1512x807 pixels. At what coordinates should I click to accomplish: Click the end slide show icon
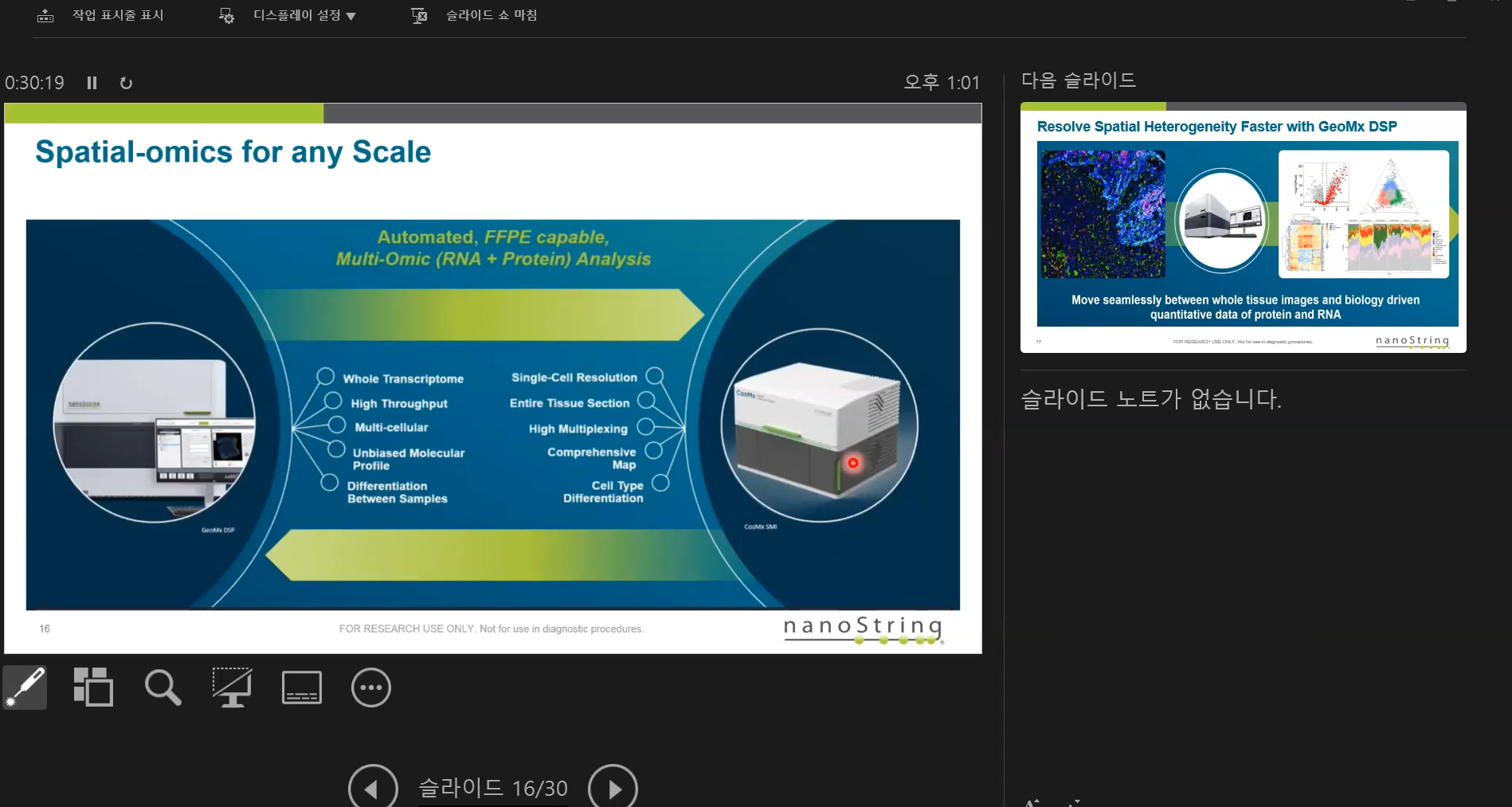click(419, 15)
